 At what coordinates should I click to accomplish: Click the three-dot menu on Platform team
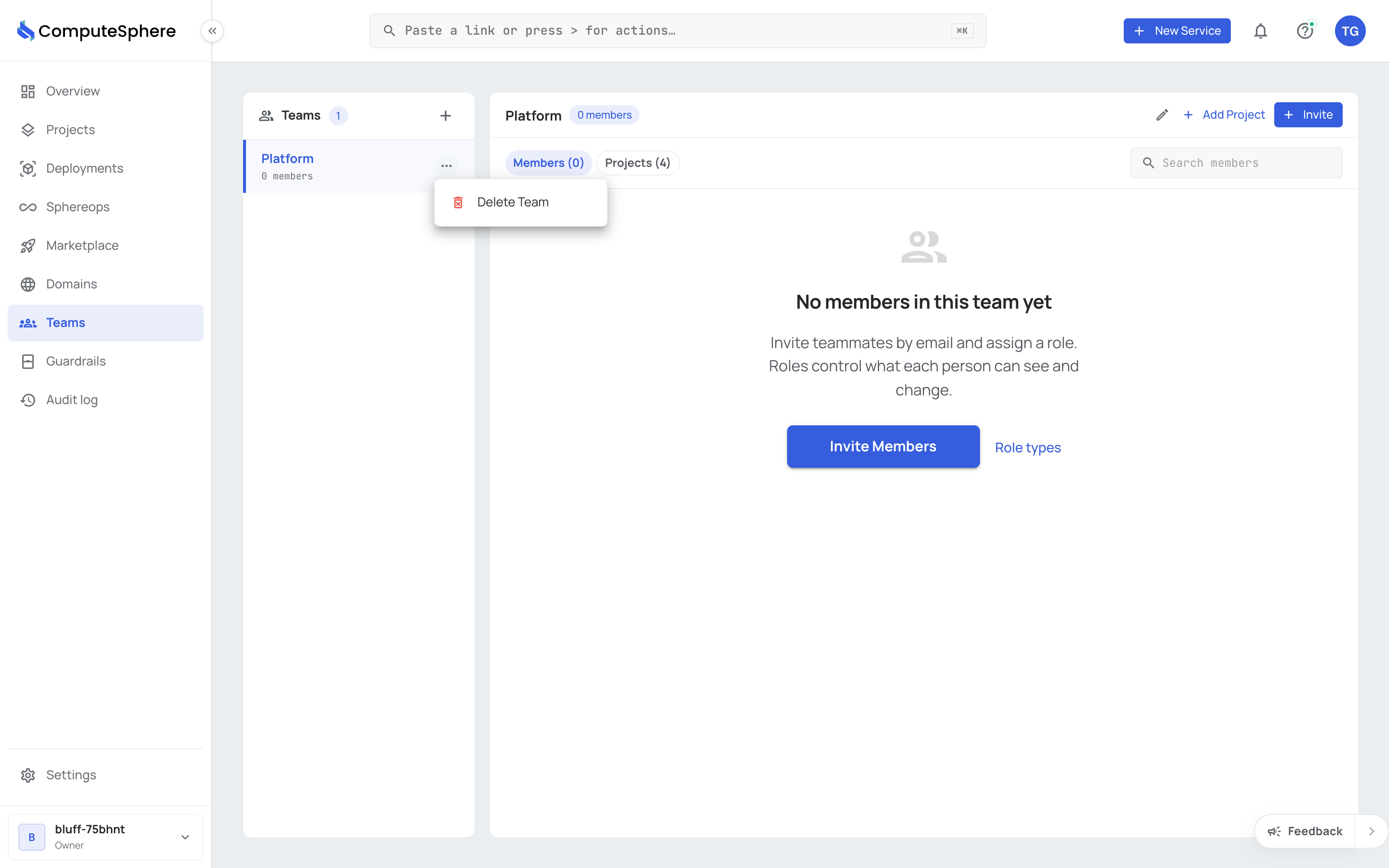click(x=447, y=166)
